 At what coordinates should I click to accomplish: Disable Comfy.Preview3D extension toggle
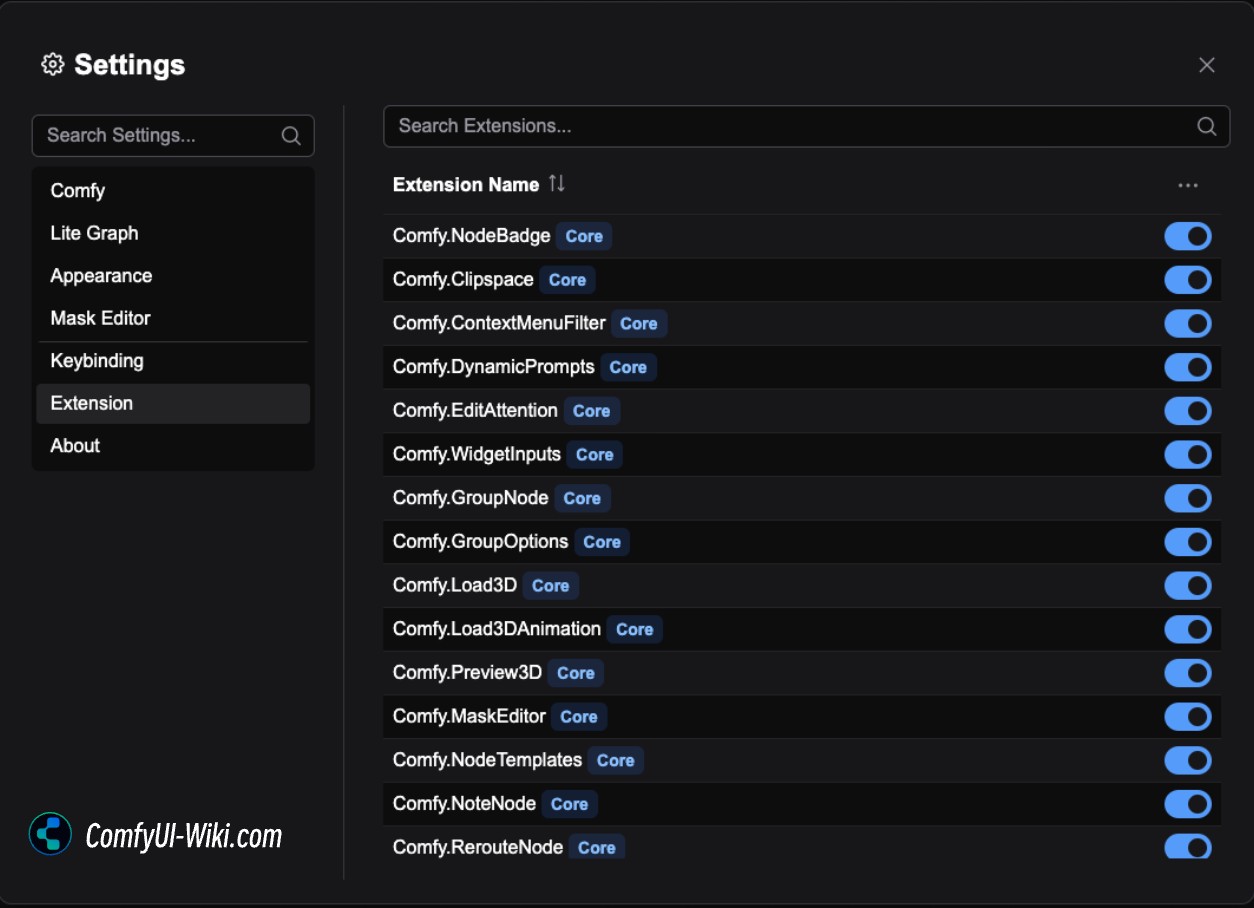[1188, 673]
